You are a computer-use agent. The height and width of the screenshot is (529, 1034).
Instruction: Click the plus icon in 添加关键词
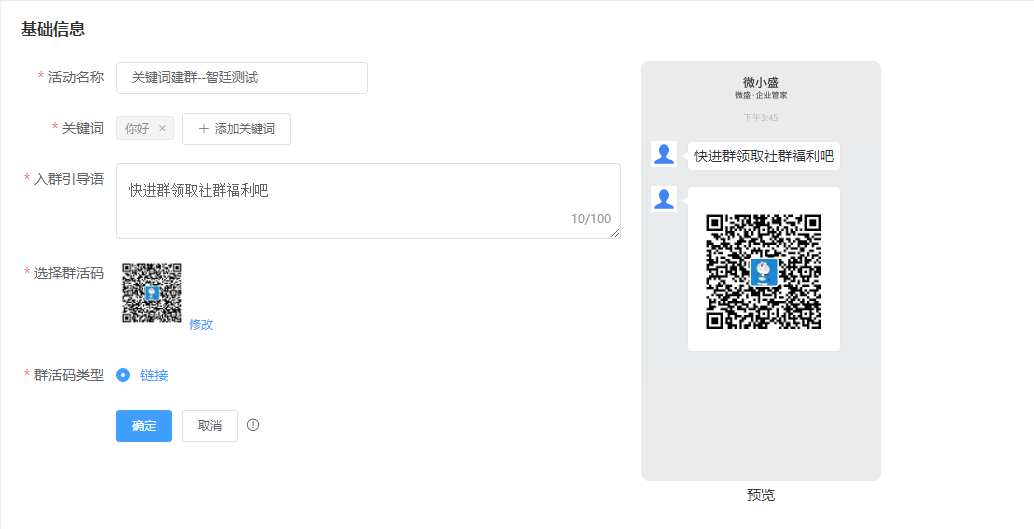[x=204, y=129]
